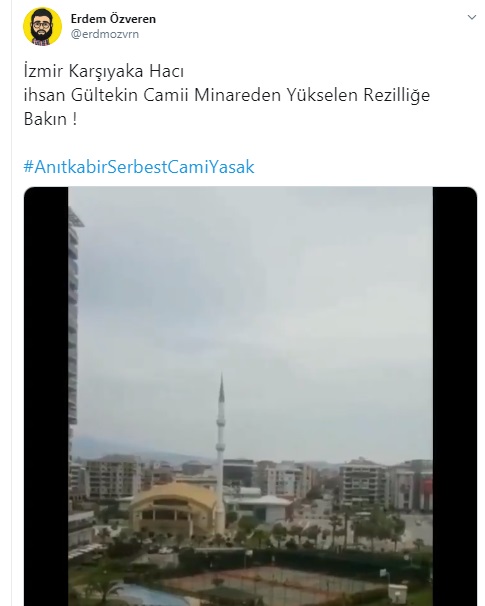Open the #AnıtkabirSerbestCamiYasak hashtag
Screen dimensions: 485x606
coord(139,167)
